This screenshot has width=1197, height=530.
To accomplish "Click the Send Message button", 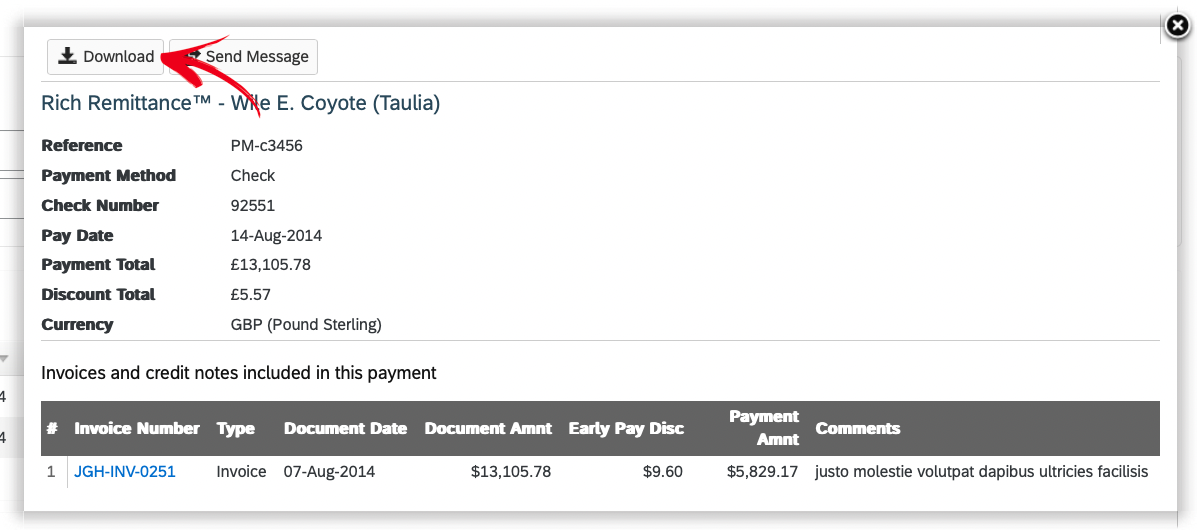I will [244, 57].
